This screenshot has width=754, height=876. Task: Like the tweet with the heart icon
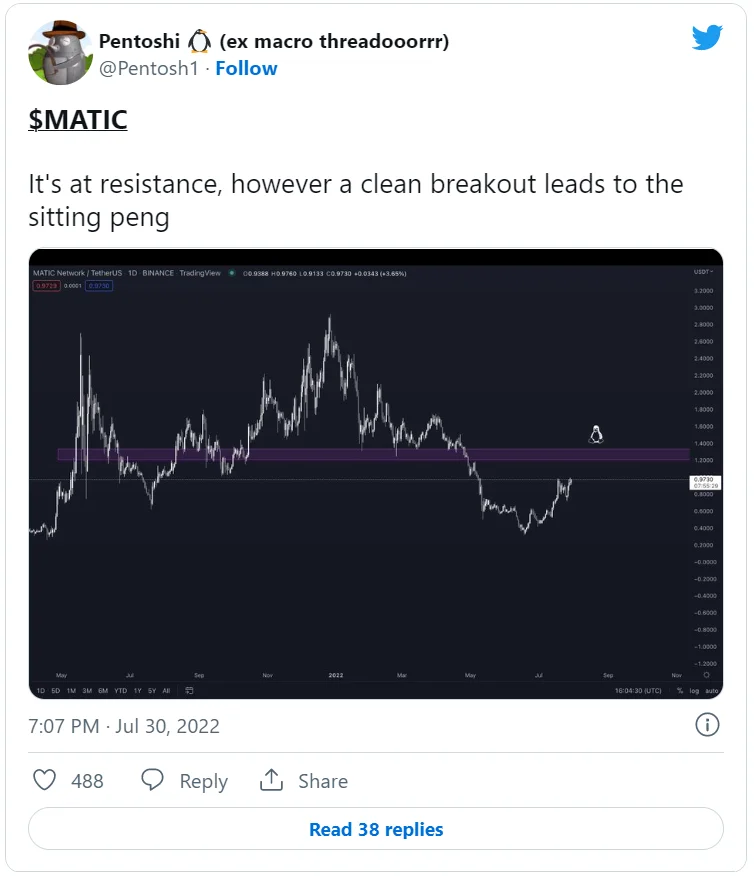[45, 780]
